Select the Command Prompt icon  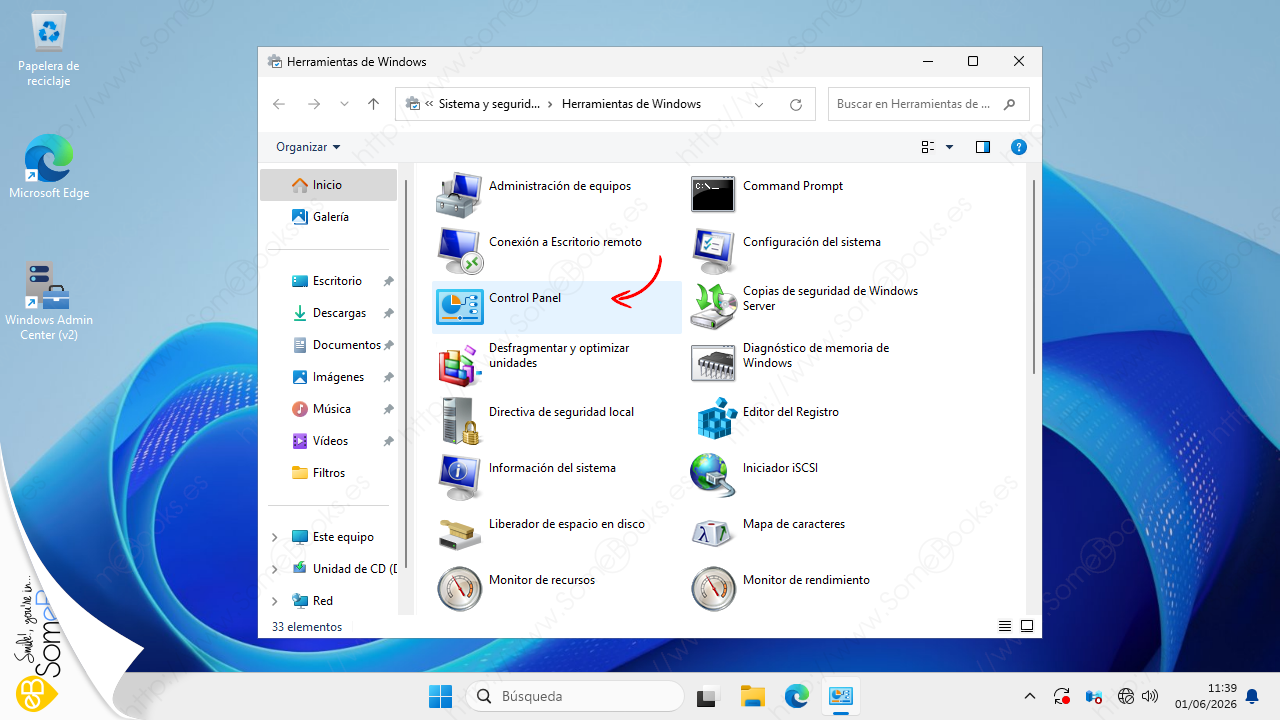[x=713, y=194]
